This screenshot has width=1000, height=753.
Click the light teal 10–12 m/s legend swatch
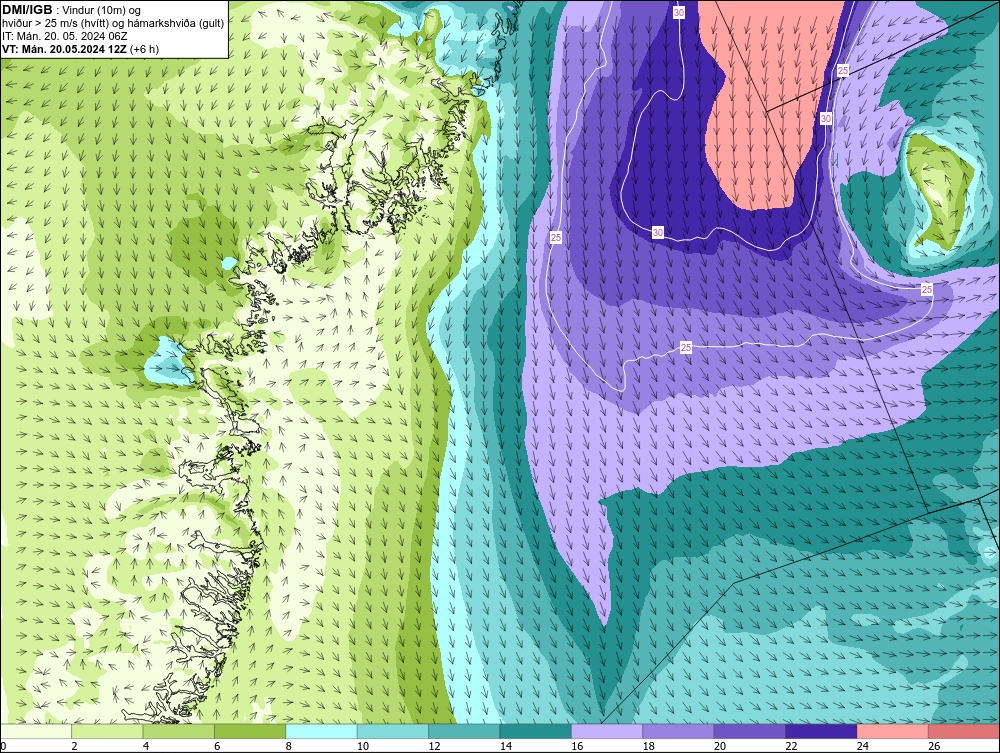[x=393, y=731]
